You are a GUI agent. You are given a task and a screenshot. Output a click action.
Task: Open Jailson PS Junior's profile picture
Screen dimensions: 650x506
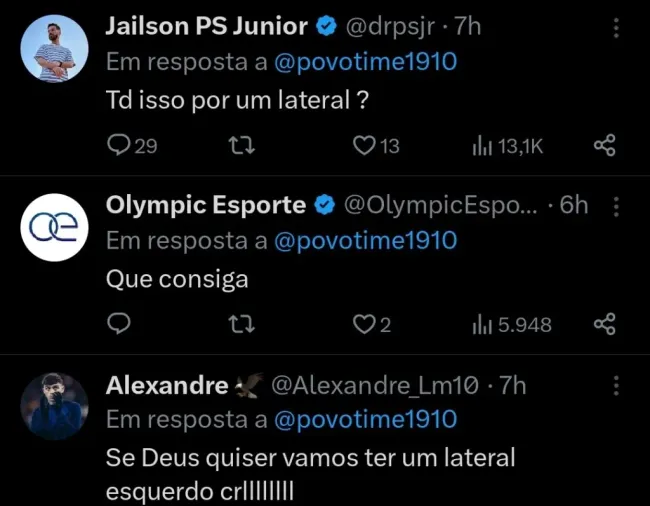point(54,49)
